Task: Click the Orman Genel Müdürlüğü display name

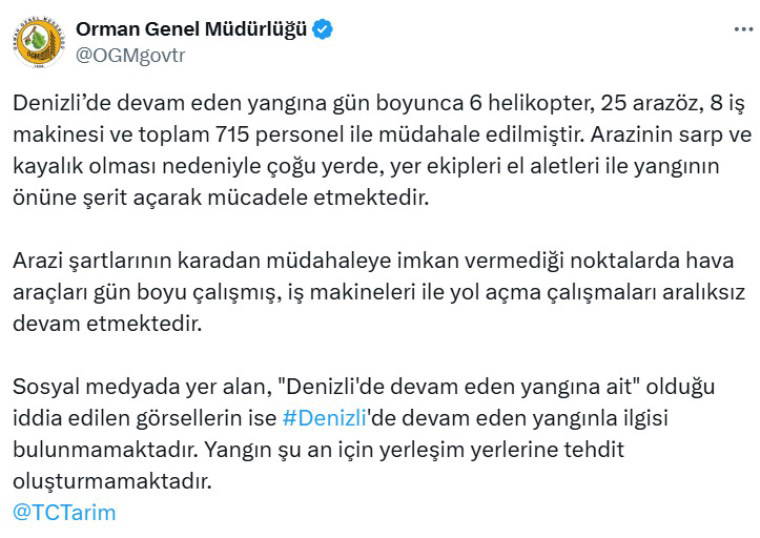Action: pyautogui.click(x=191, y=30)
